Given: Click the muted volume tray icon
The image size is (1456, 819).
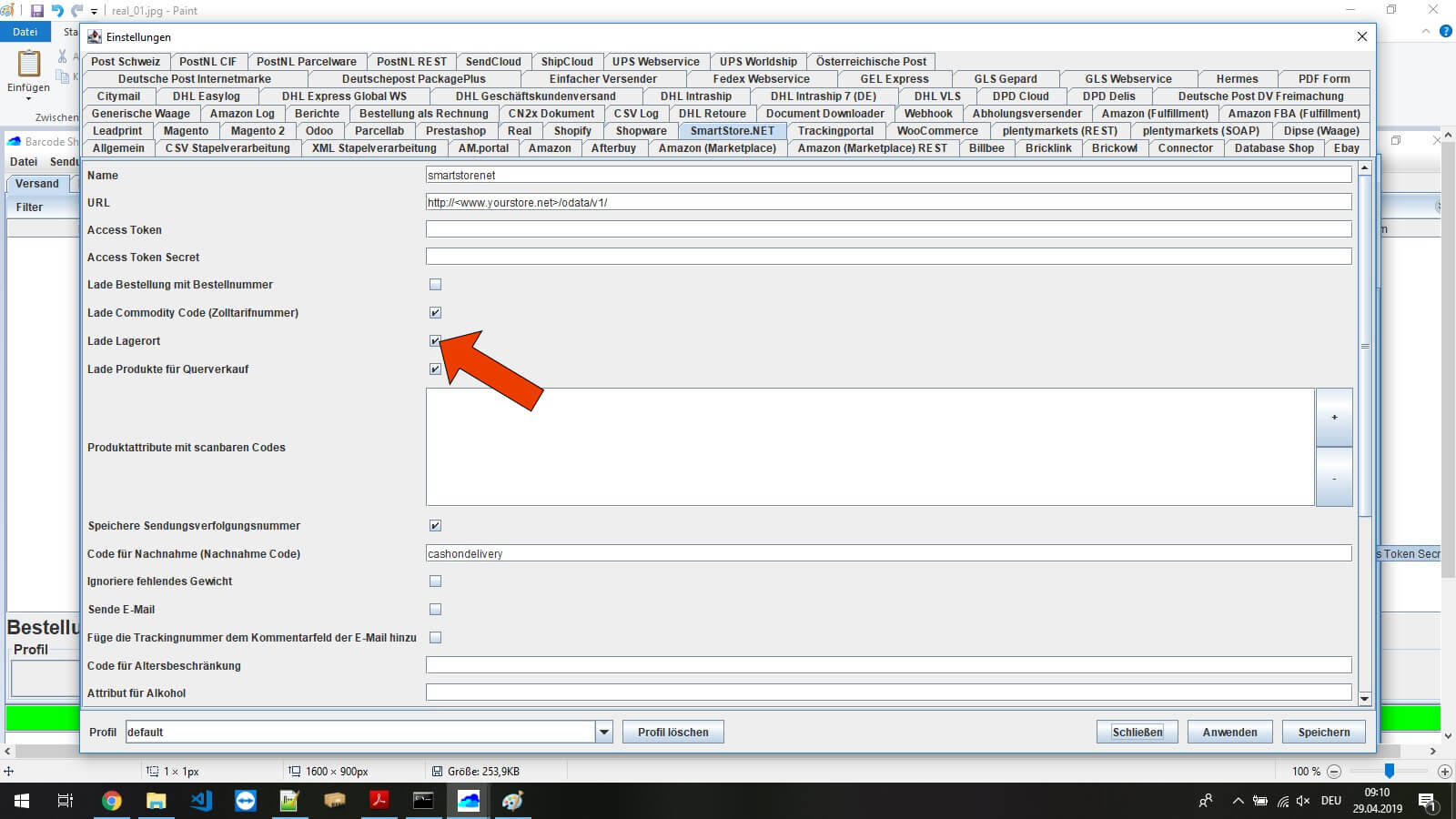Looking at the screenshot, I should 1303,801.
